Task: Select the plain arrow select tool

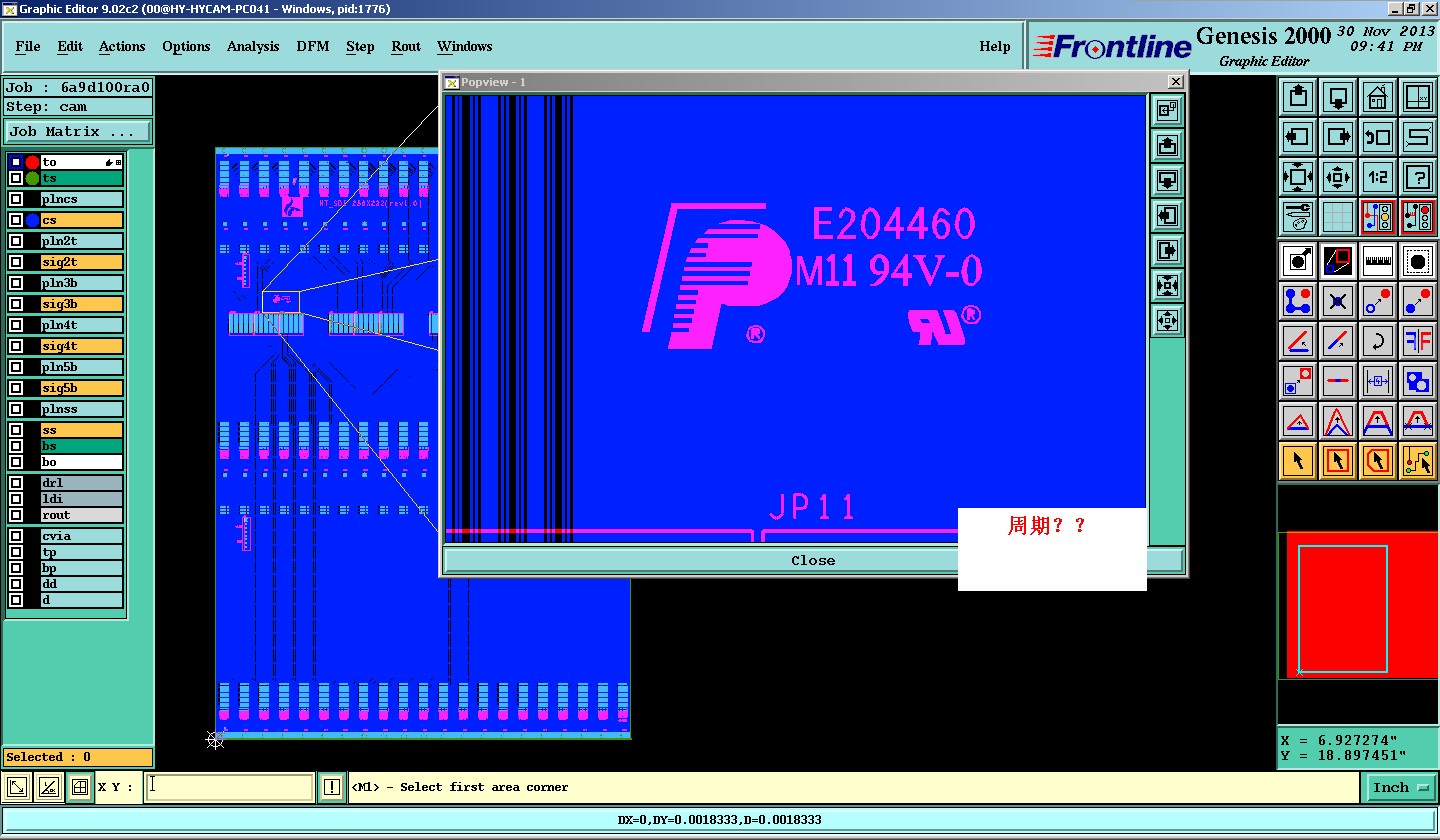Action: click(1298, 461)
